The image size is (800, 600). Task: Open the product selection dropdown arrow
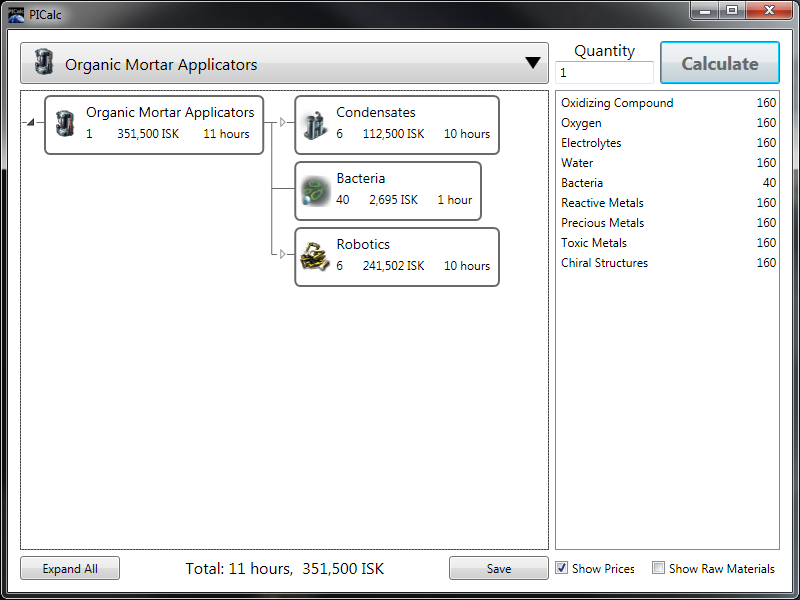tap(533, 64)
